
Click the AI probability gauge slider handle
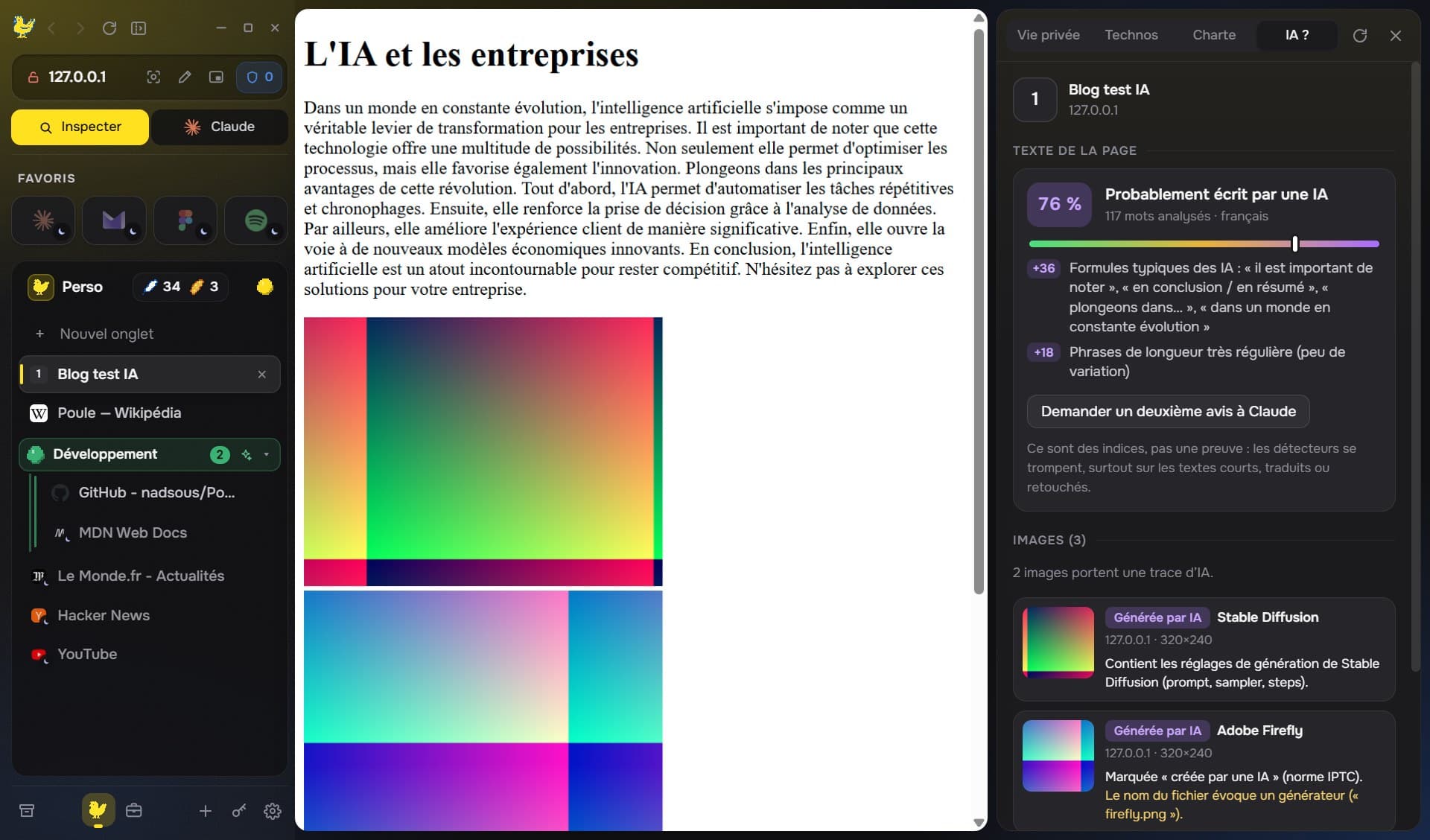(1295, 244)
